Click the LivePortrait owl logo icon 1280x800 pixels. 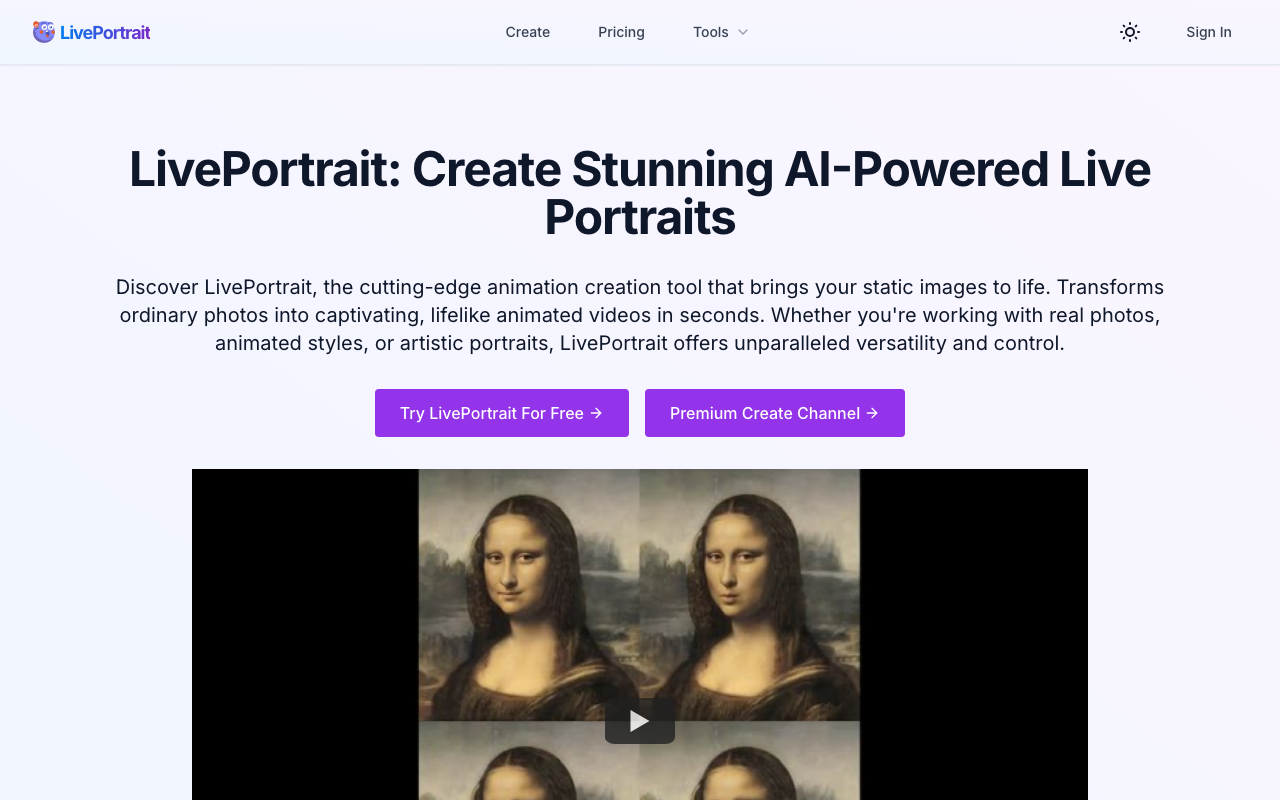(44, 32)
